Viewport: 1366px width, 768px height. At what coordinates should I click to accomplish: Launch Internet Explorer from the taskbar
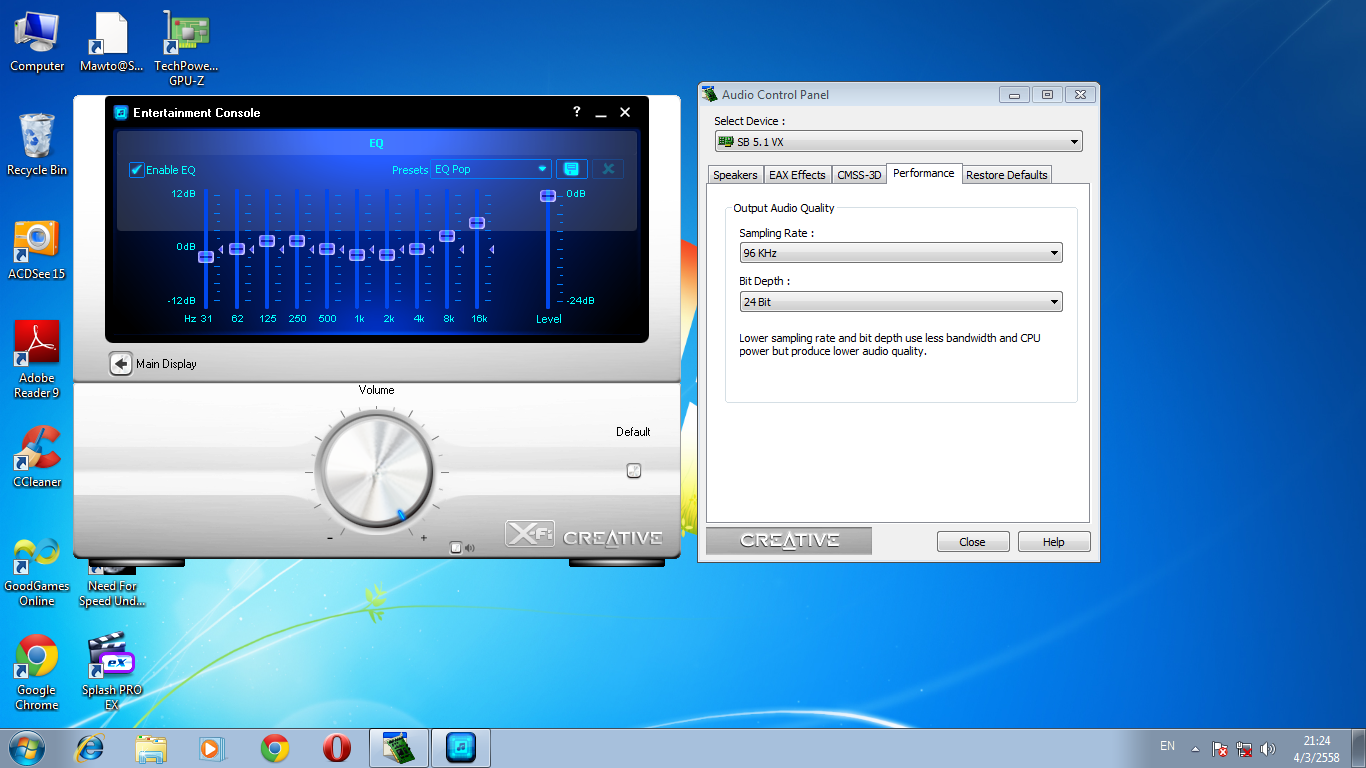91,747
